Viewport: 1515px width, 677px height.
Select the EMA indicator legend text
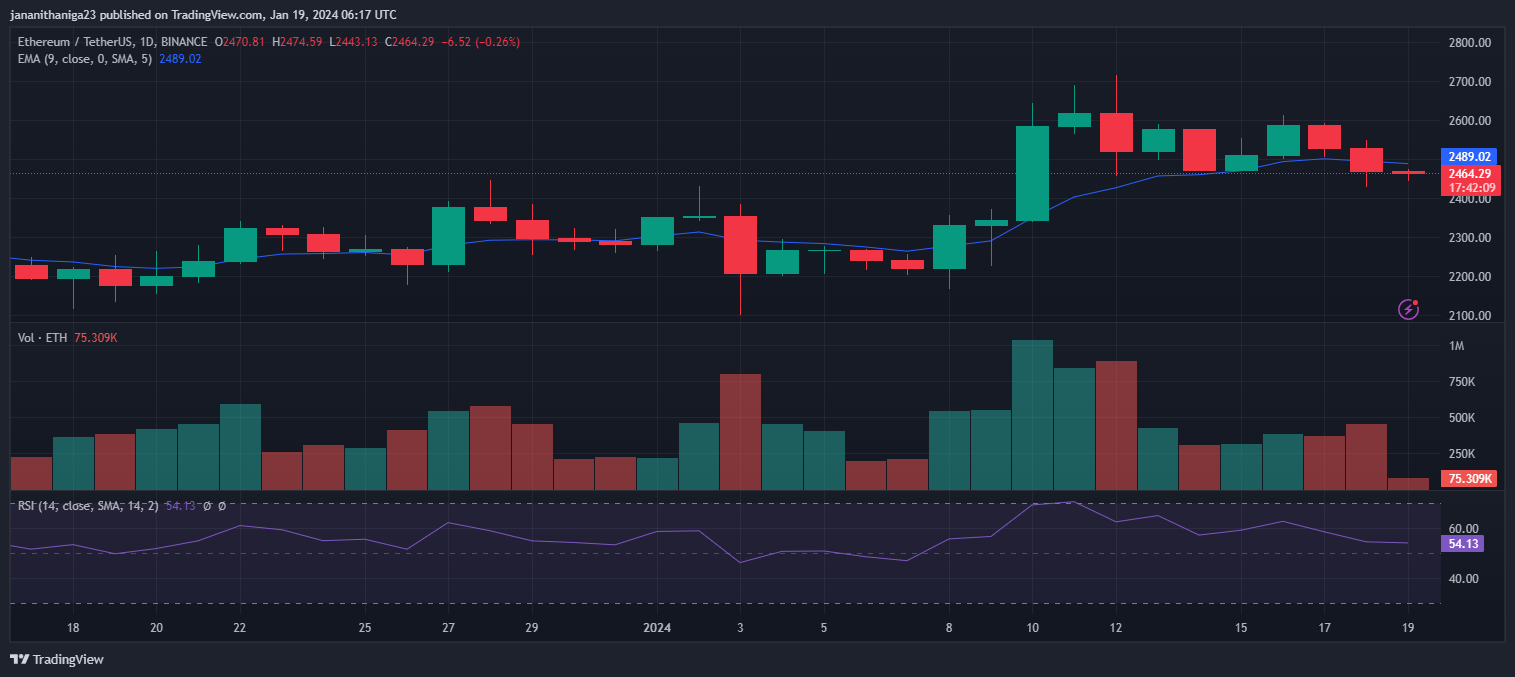[x=84, y=59]
